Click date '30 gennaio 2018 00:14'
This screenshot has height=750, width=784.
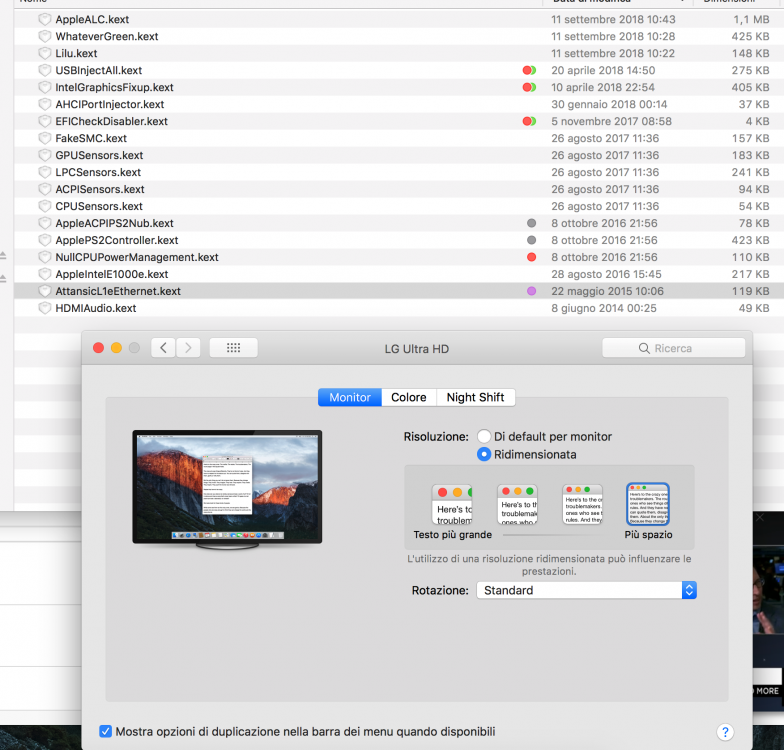609,104
